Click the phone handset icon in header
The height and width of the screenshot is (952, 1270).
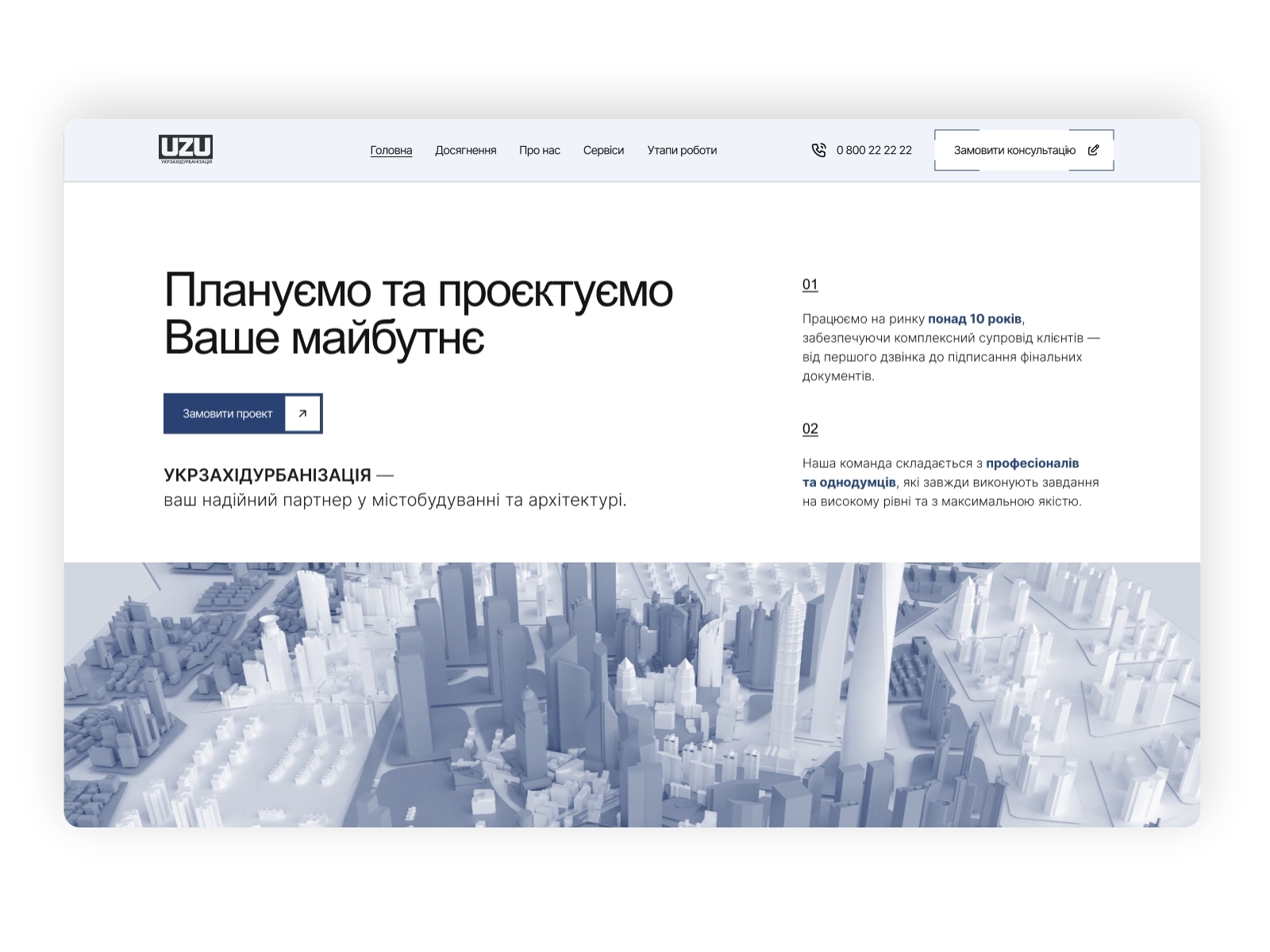pyautogui.click(x=819, y=150)
